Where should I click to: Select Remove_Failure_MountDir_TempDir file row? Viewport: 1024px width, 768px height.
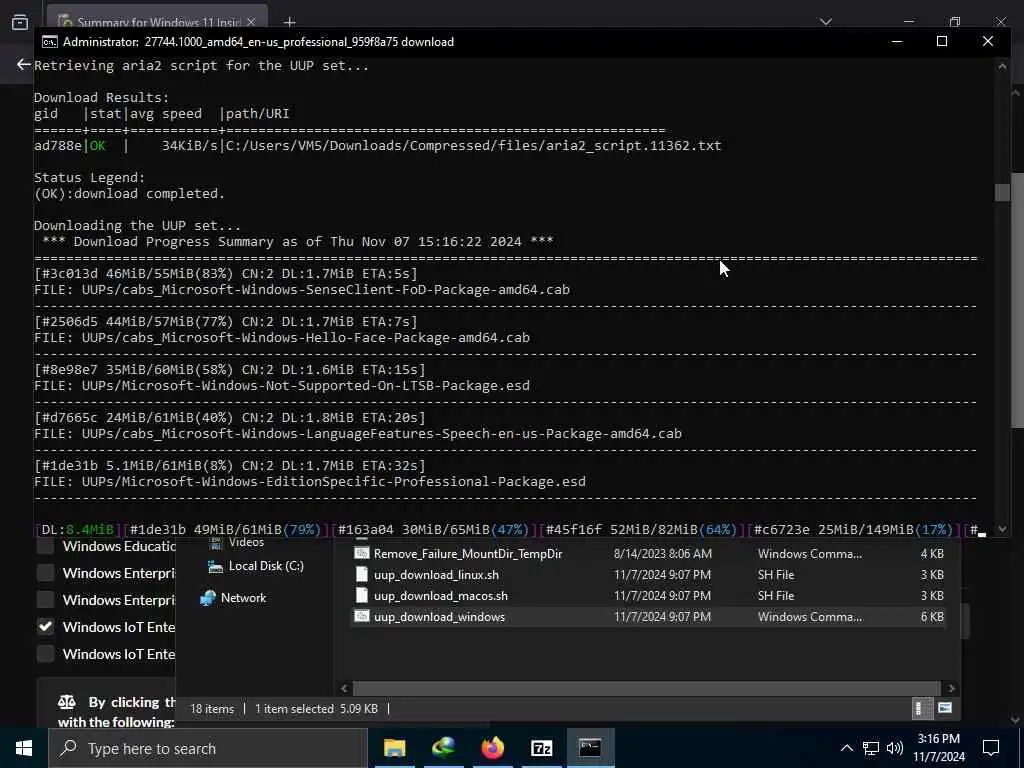coord(648,554)
